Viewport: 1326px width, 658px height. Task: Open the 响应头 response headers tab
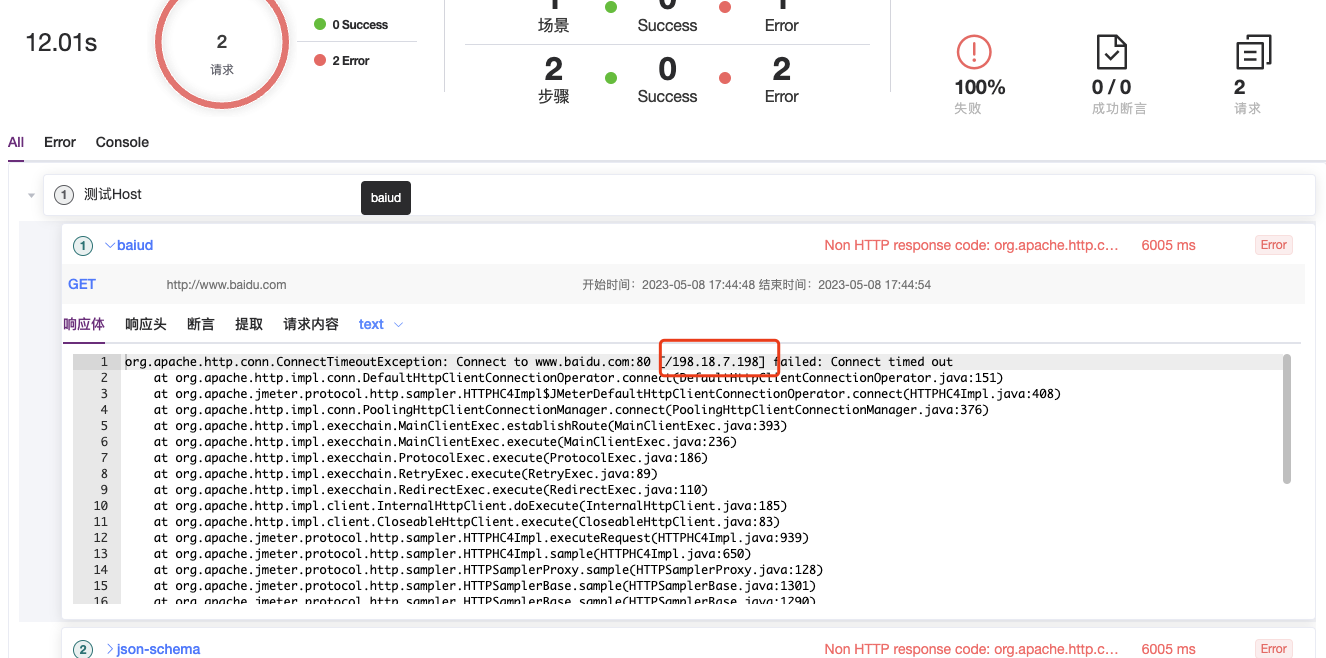pos(145,323)
